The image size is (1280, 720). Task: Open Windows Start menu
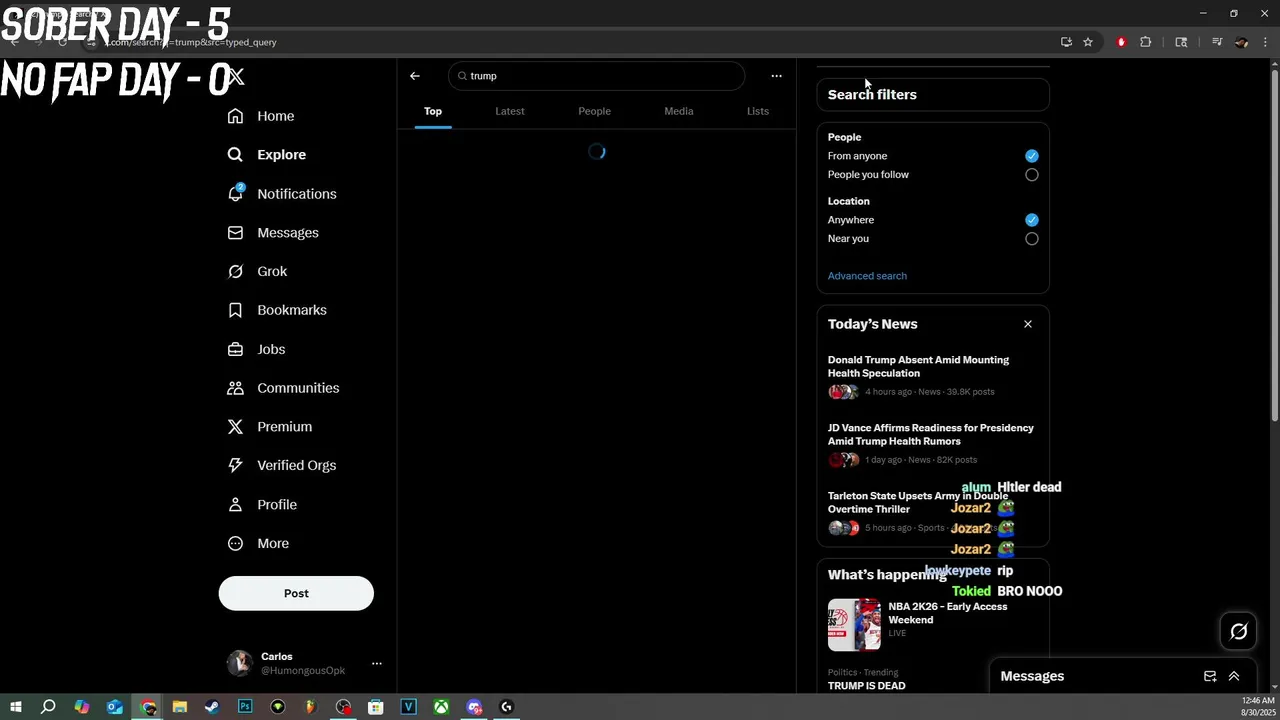pyautogui.click(x=15, y=707)
